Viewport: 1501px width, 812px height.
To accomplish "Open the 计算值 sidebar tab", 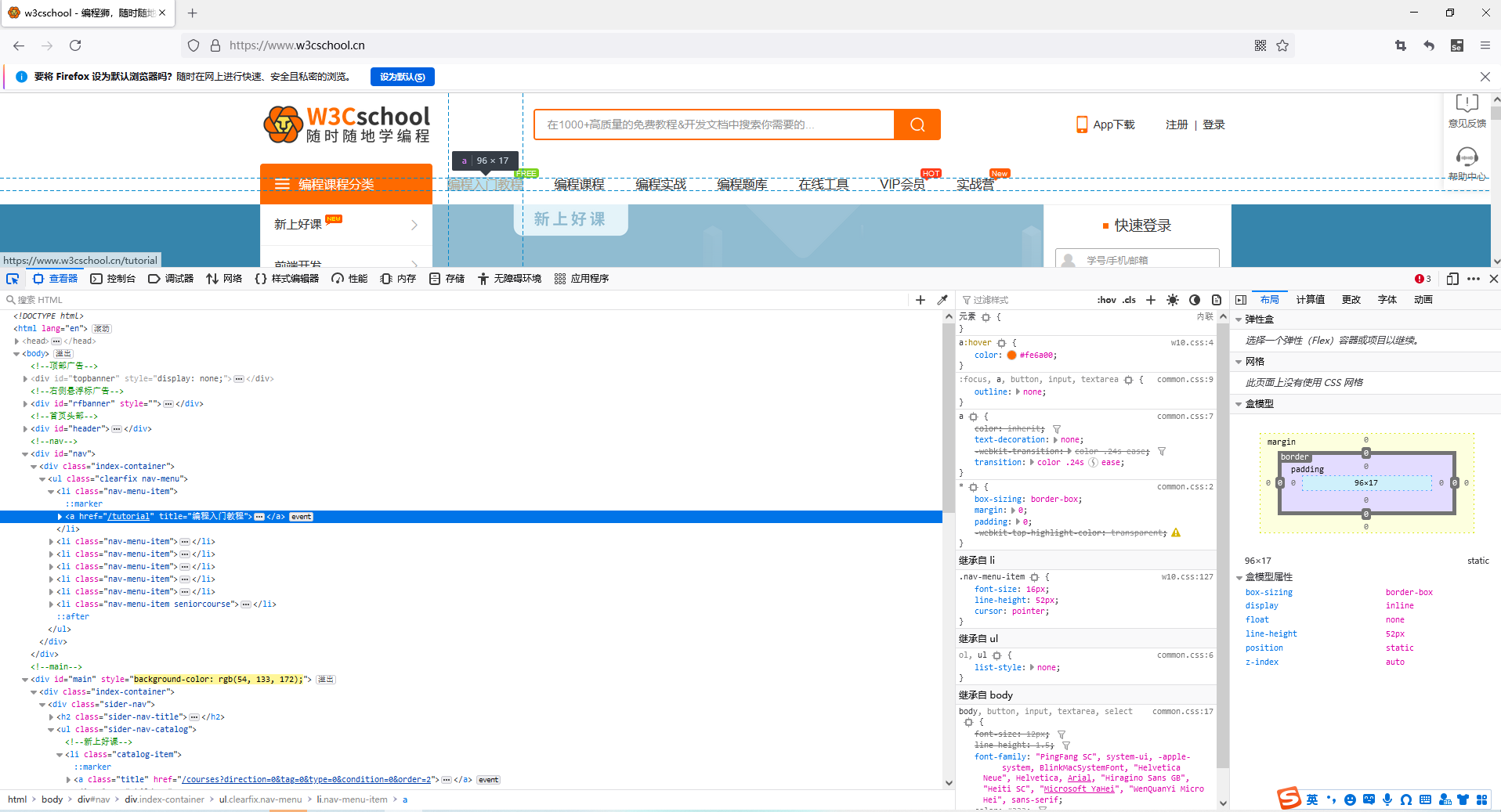I will click(x=1310, y=300).
